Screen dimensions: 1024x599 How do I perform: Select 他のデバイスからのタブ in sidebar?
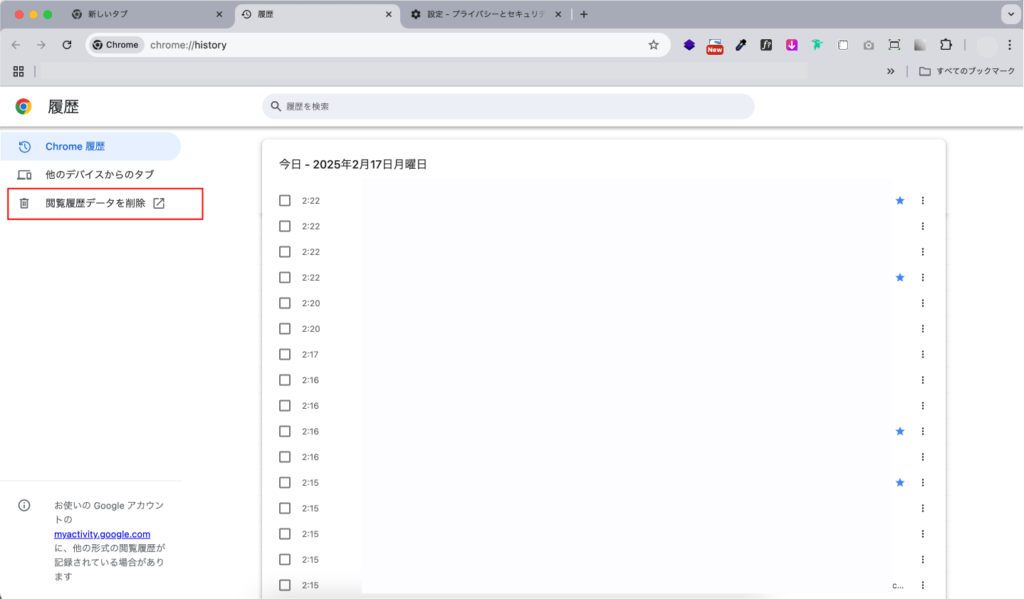(99, 174)
